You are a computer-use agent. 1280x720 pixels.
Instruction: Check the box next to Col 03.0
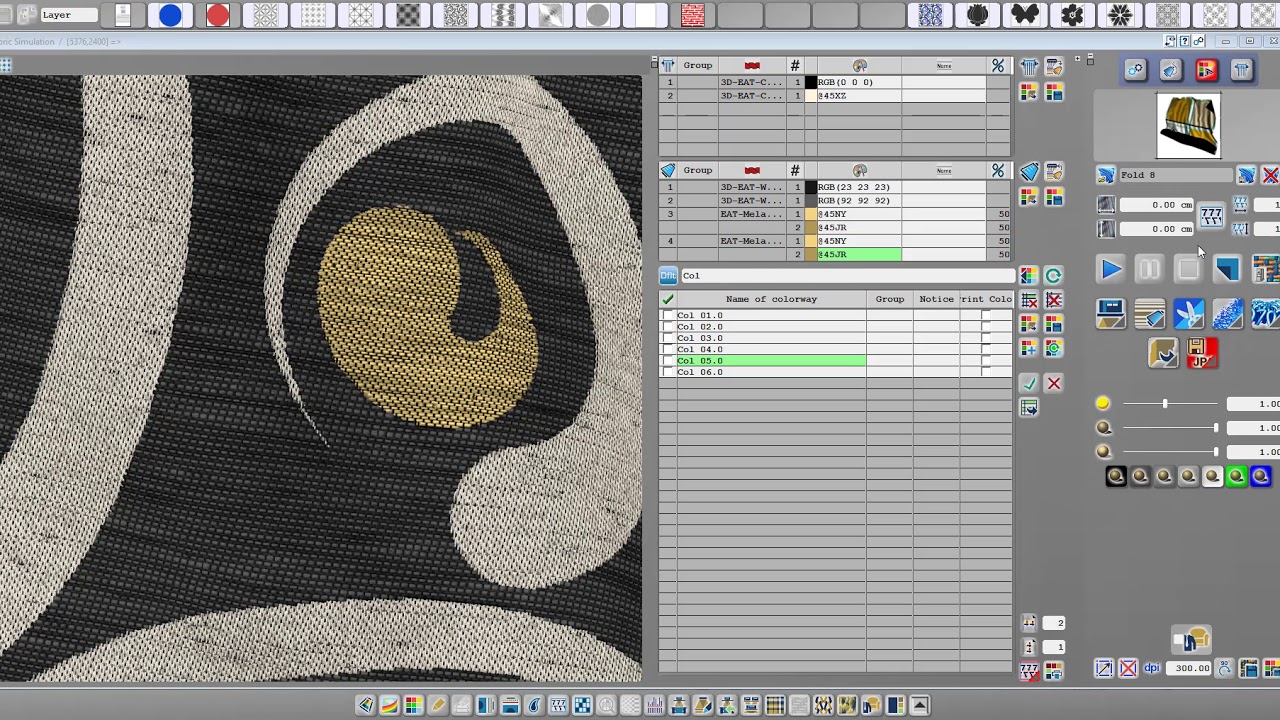[667, 338]
